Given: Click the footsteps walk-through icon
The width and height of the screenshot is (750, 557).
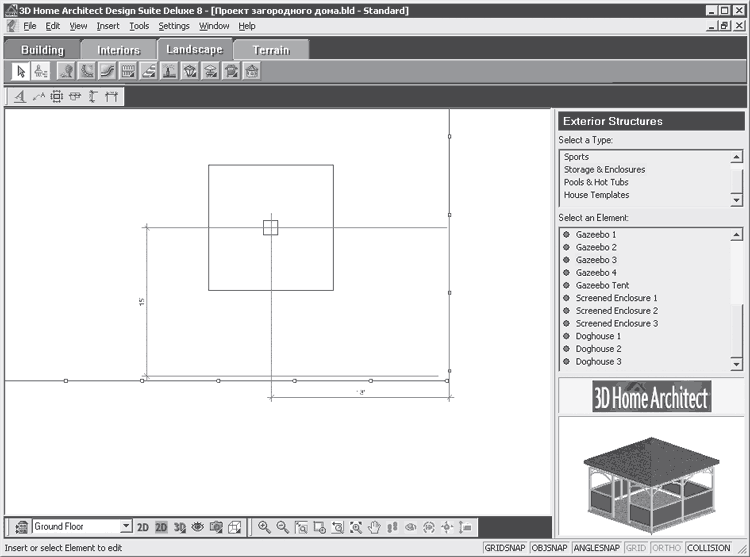Looking at the screenshot, I should pyautogui.click(x=392, y=527).
